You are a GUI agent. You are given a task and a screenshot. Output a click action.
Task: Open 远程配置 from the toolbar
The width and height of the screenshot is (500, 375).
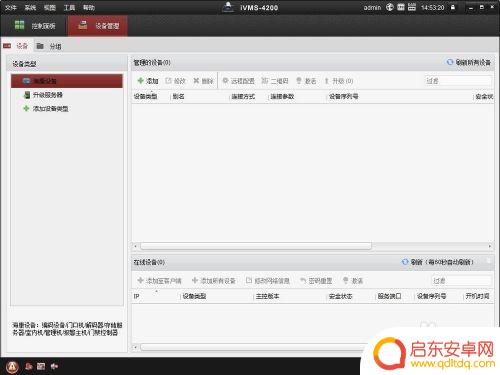pyautogui.click(x=238, y=81)
